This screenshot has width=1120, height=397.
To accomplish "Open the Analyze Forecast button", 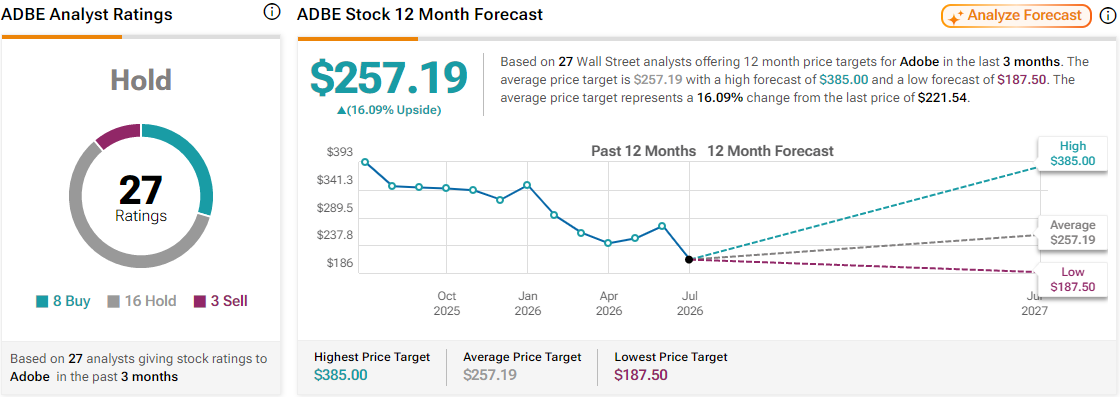I will tap(1016, 16).
